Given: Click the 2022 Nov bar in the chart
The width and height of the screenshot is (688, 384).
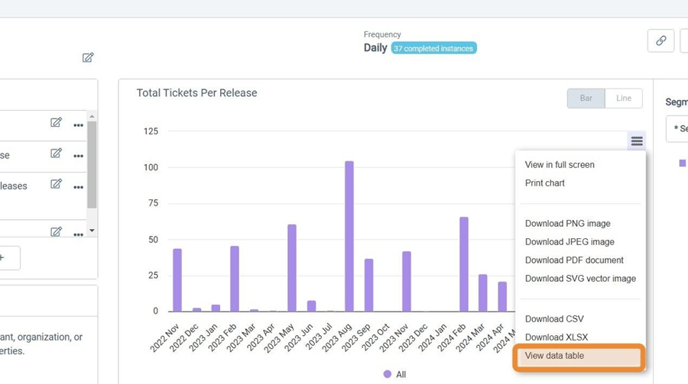Looking at the screenshot, I should click(x=177, y=280).
